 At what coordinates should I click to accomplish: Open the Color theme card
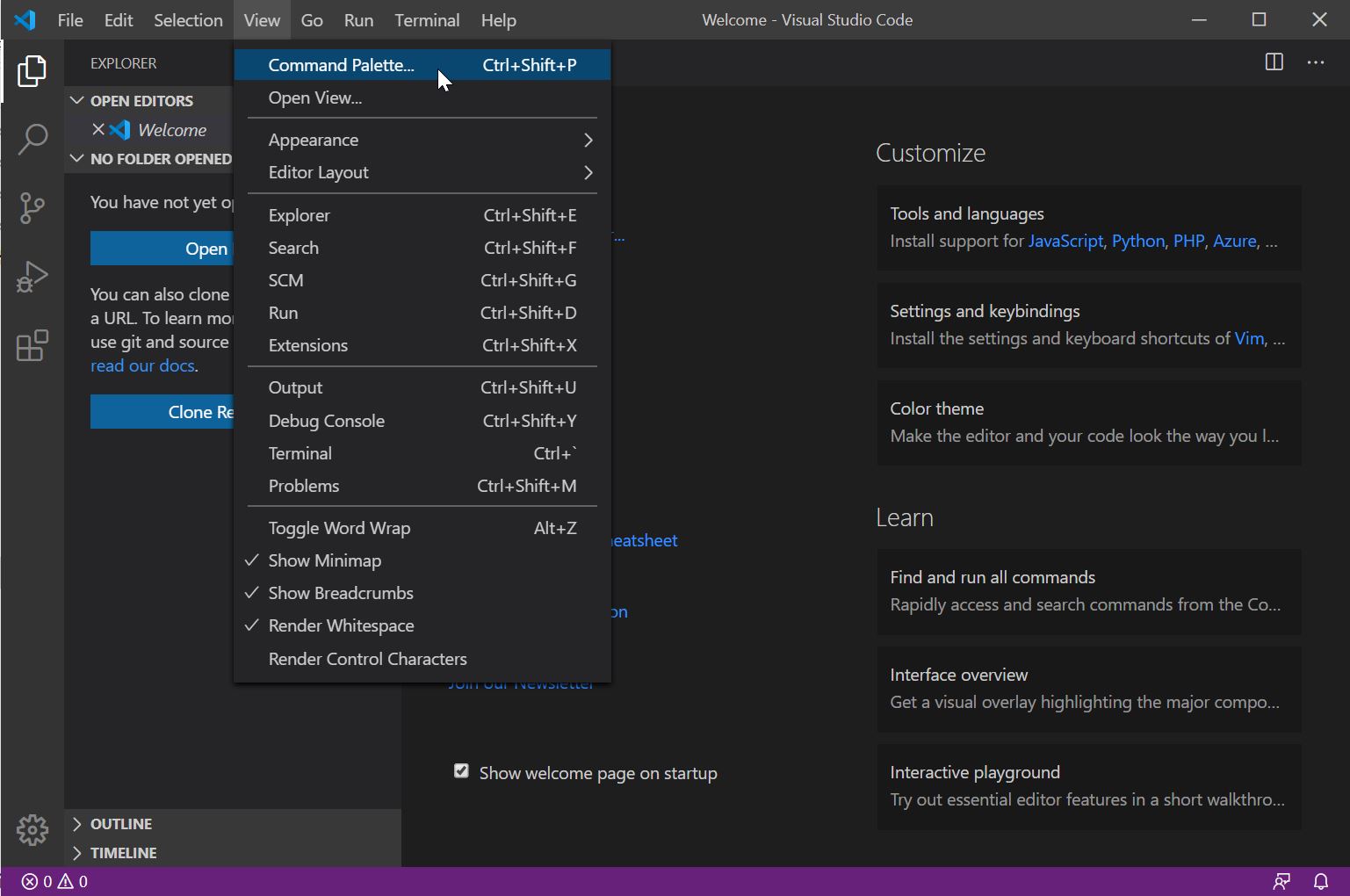1088,423
